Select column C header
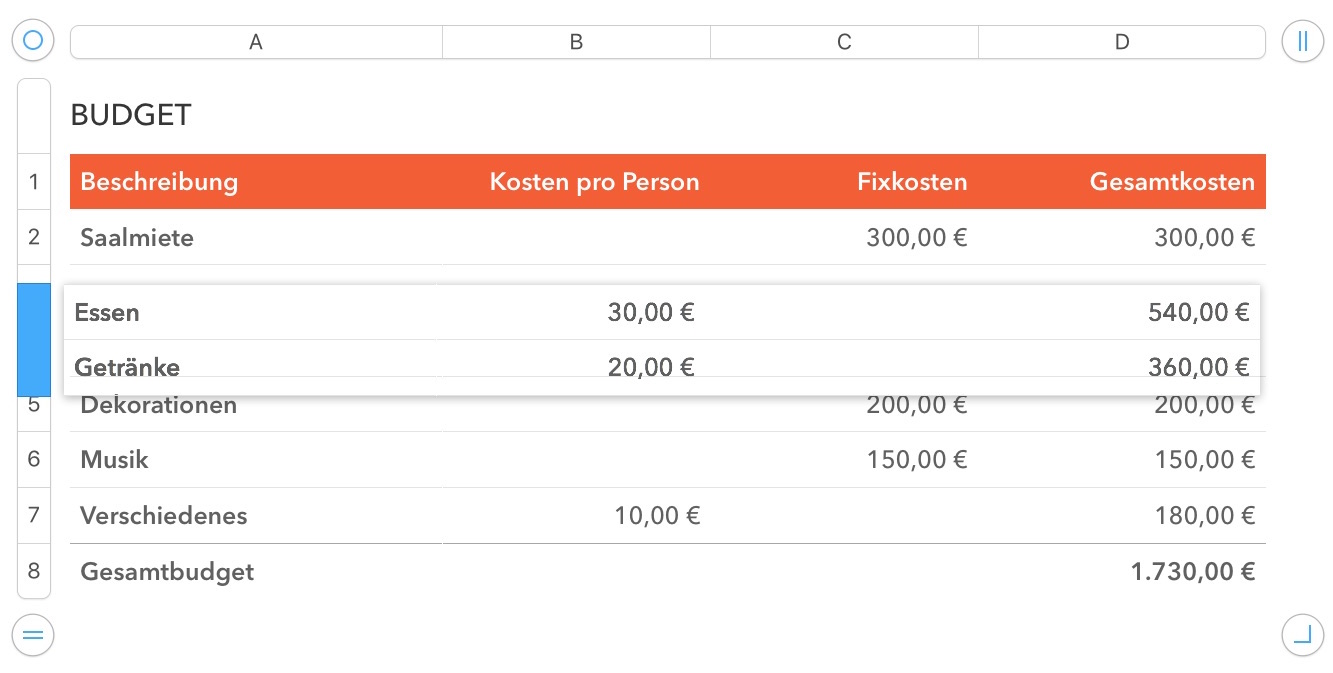1333x673 pixels. coord(844,42)
